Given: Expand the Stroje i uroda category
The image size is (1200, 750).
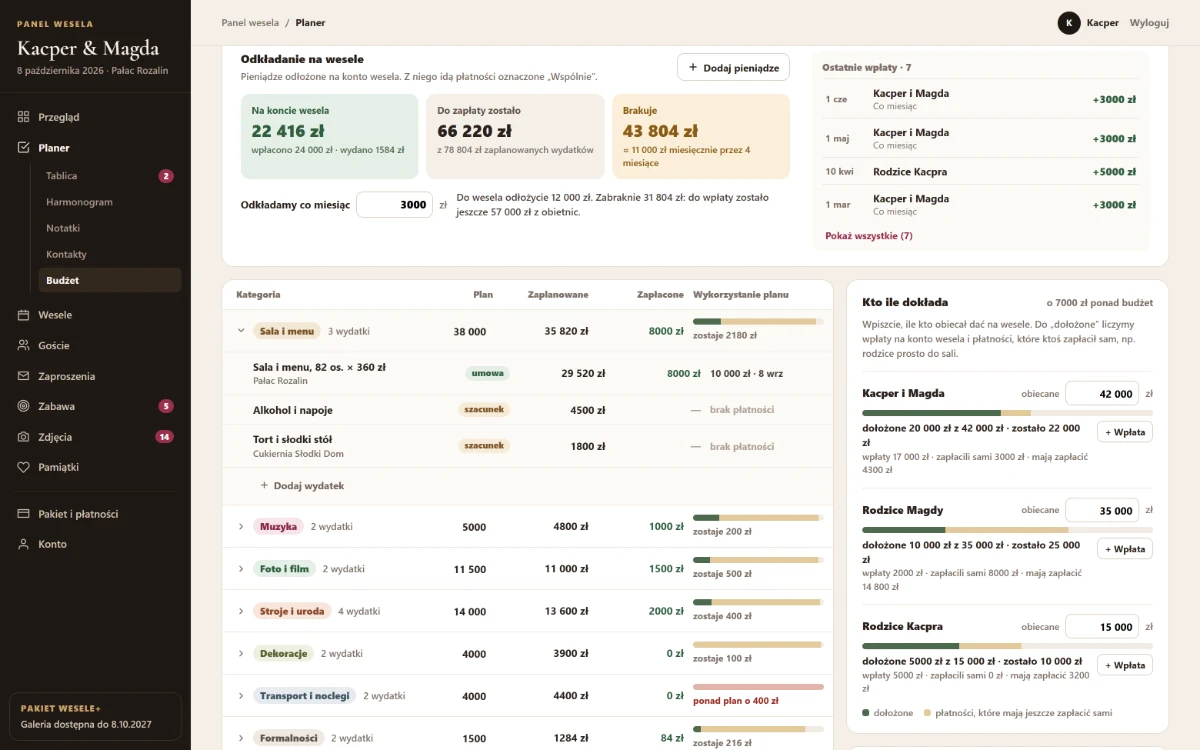Looking at the screenshot, I should [x=241, y=611].
